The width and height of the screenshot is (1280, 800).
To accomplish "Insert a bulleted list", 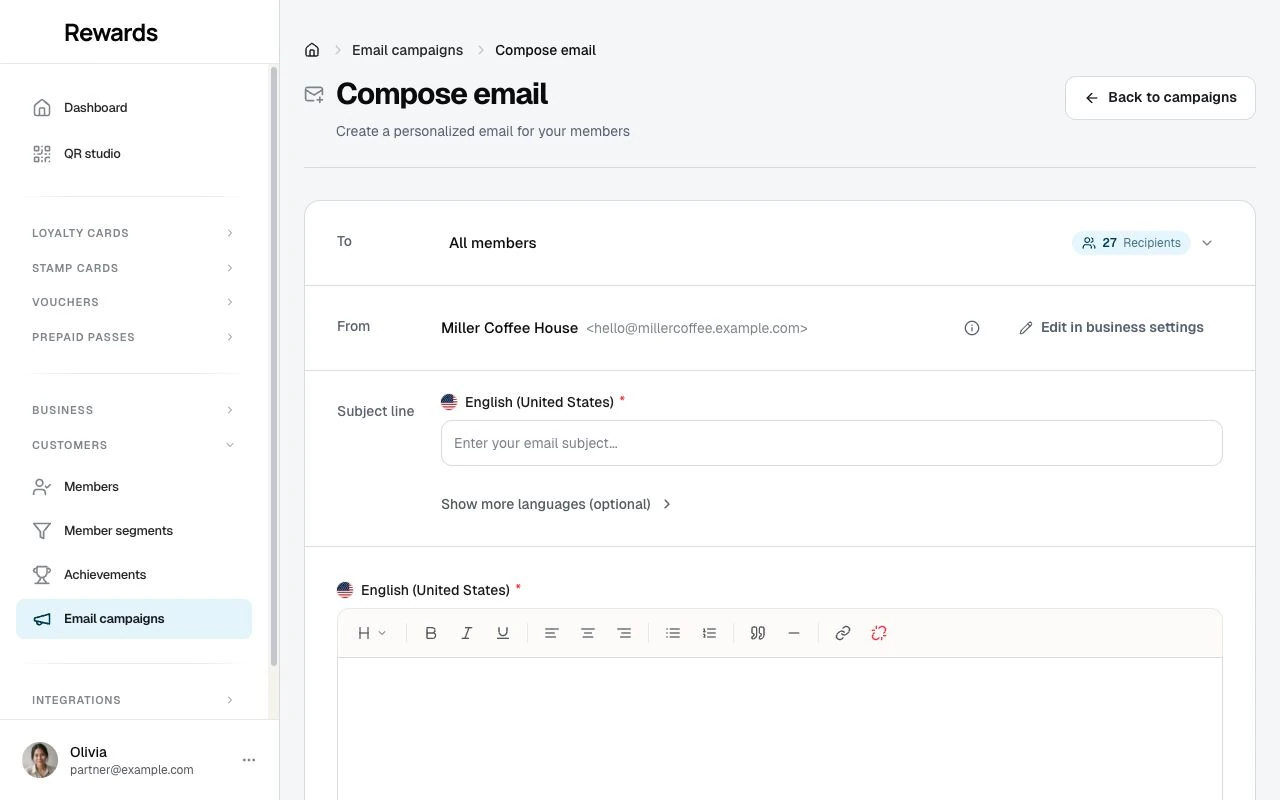I will pos(673,633).
